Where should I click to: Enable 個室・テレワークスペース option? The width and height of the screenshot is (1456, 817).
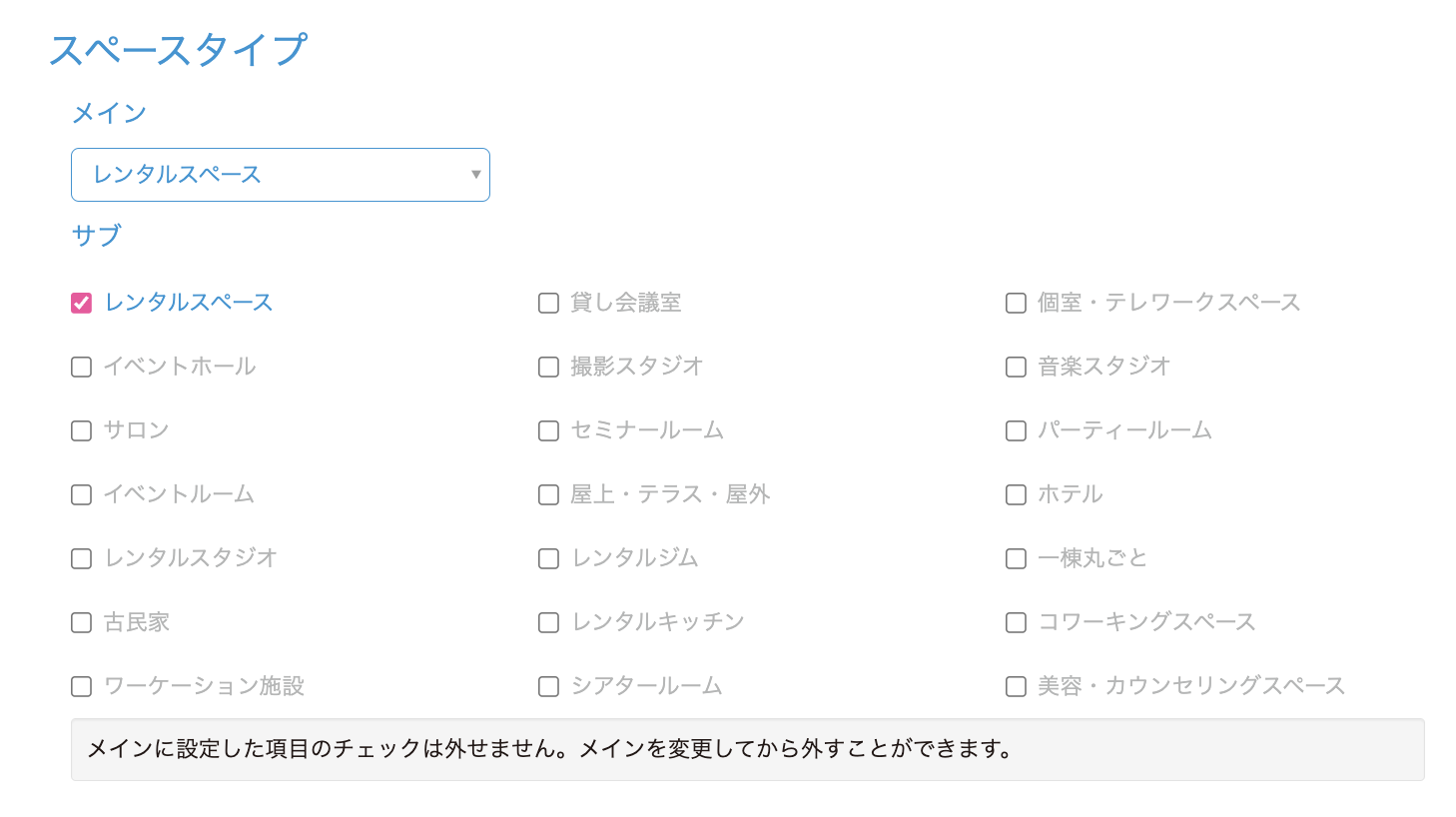click(x=1016, y=303)
